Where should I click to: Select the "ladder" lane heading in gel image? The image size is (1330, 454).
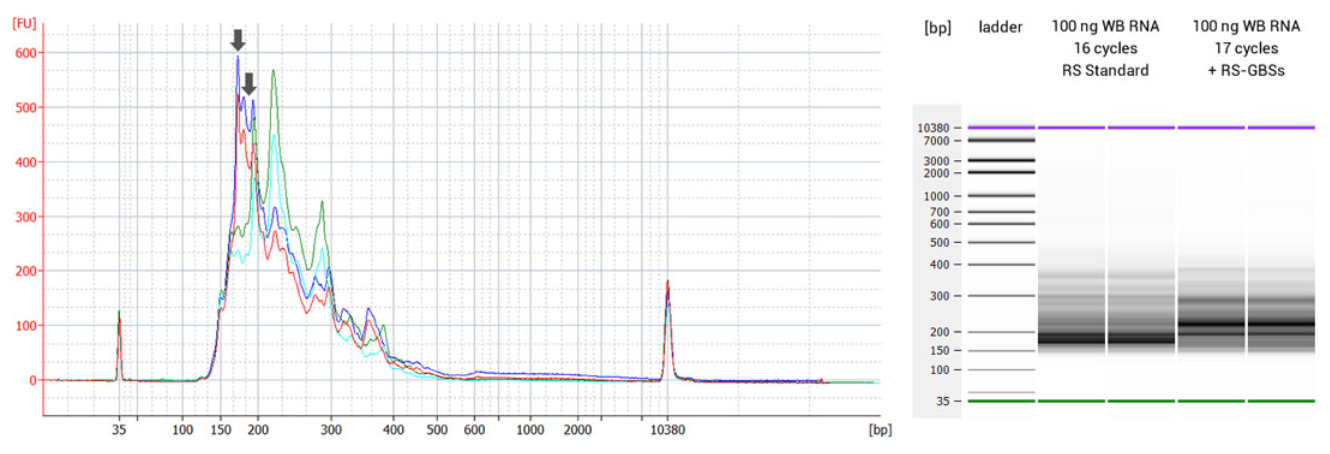tap(1001, 27)
